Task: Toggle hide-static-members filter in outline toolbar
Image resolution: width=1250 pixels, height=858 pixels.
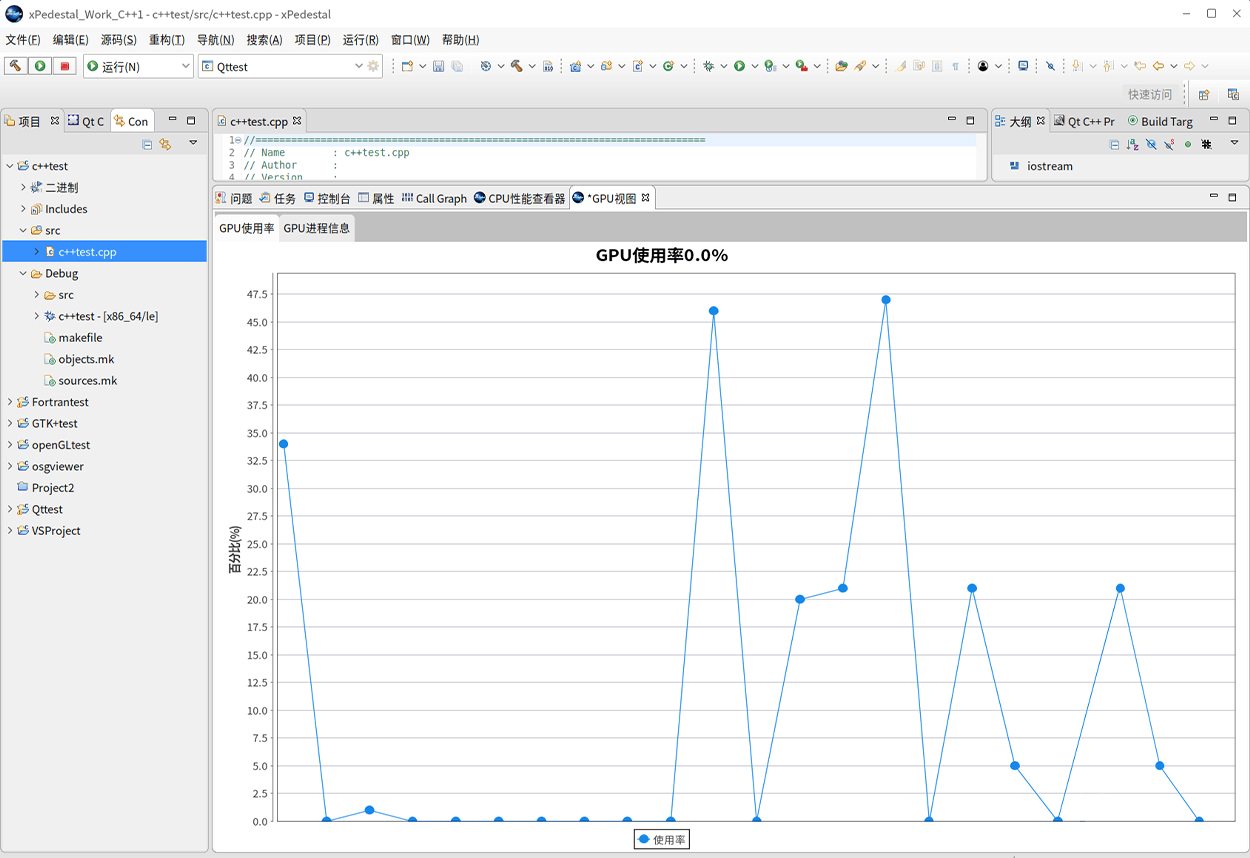Action: click(1169, 144)
